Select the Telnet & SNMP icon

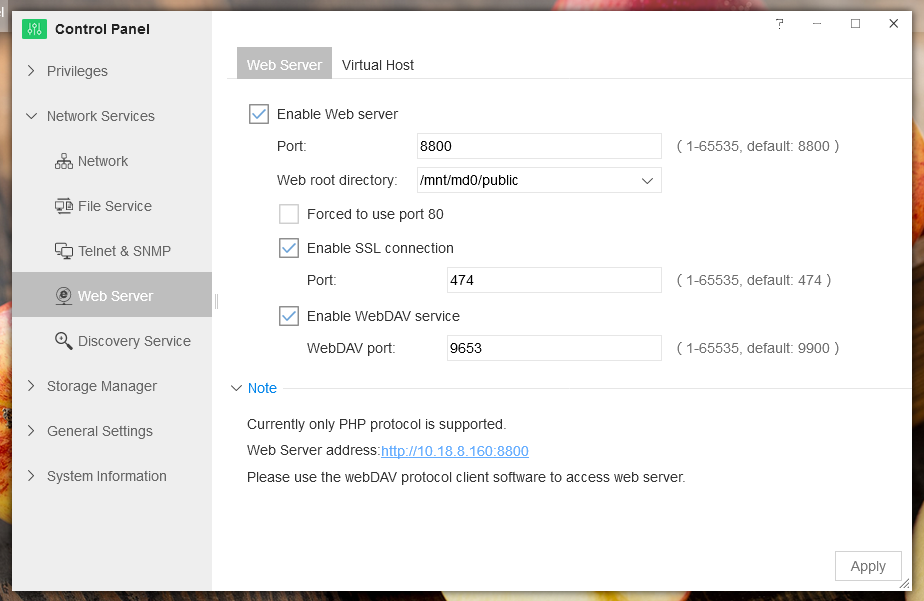64,251
